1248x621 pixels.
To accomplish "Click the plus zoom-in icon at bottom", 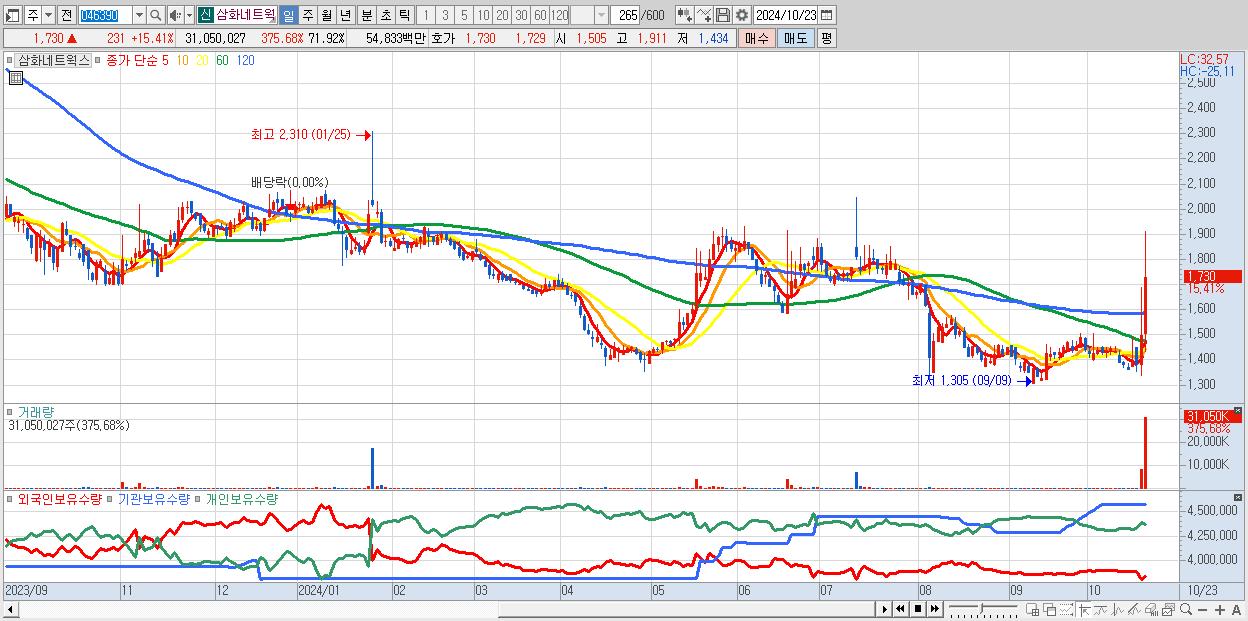I will (1220, 610).
